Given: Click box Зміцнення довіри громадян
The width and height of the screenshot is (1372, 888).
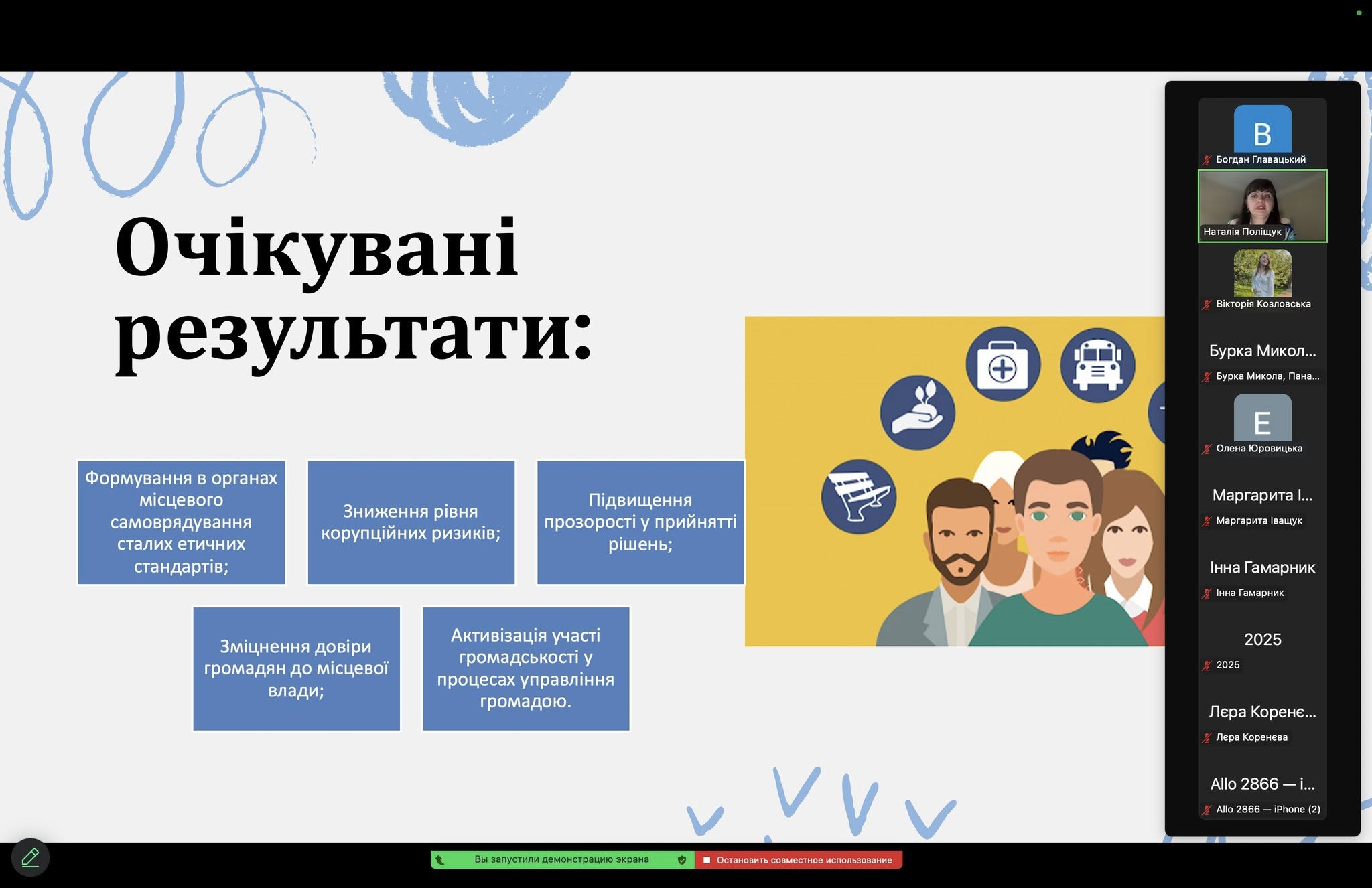Looking at the screenshot, I should 296,668.
